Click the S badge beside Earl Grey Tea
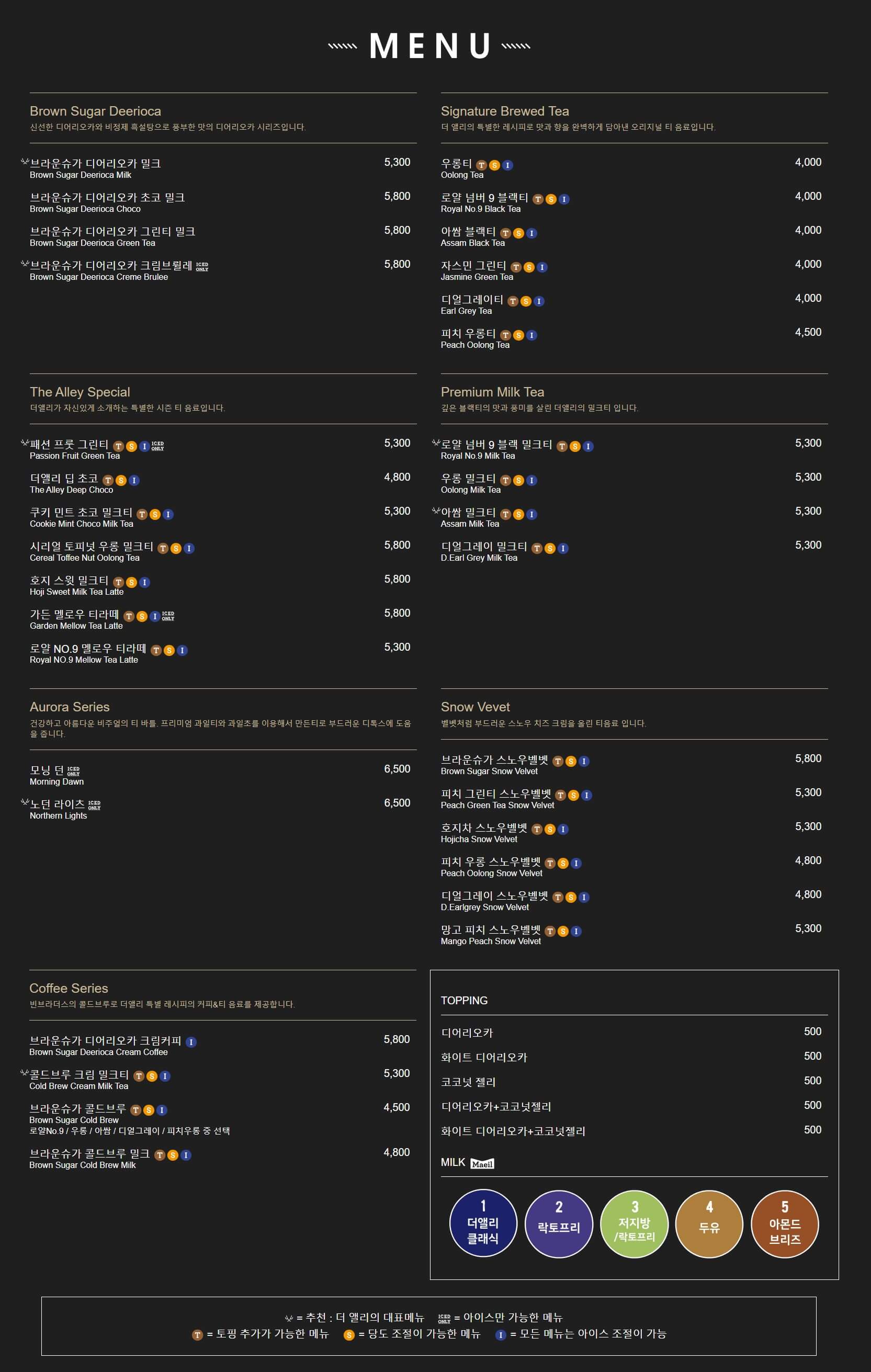 point(526,301)
